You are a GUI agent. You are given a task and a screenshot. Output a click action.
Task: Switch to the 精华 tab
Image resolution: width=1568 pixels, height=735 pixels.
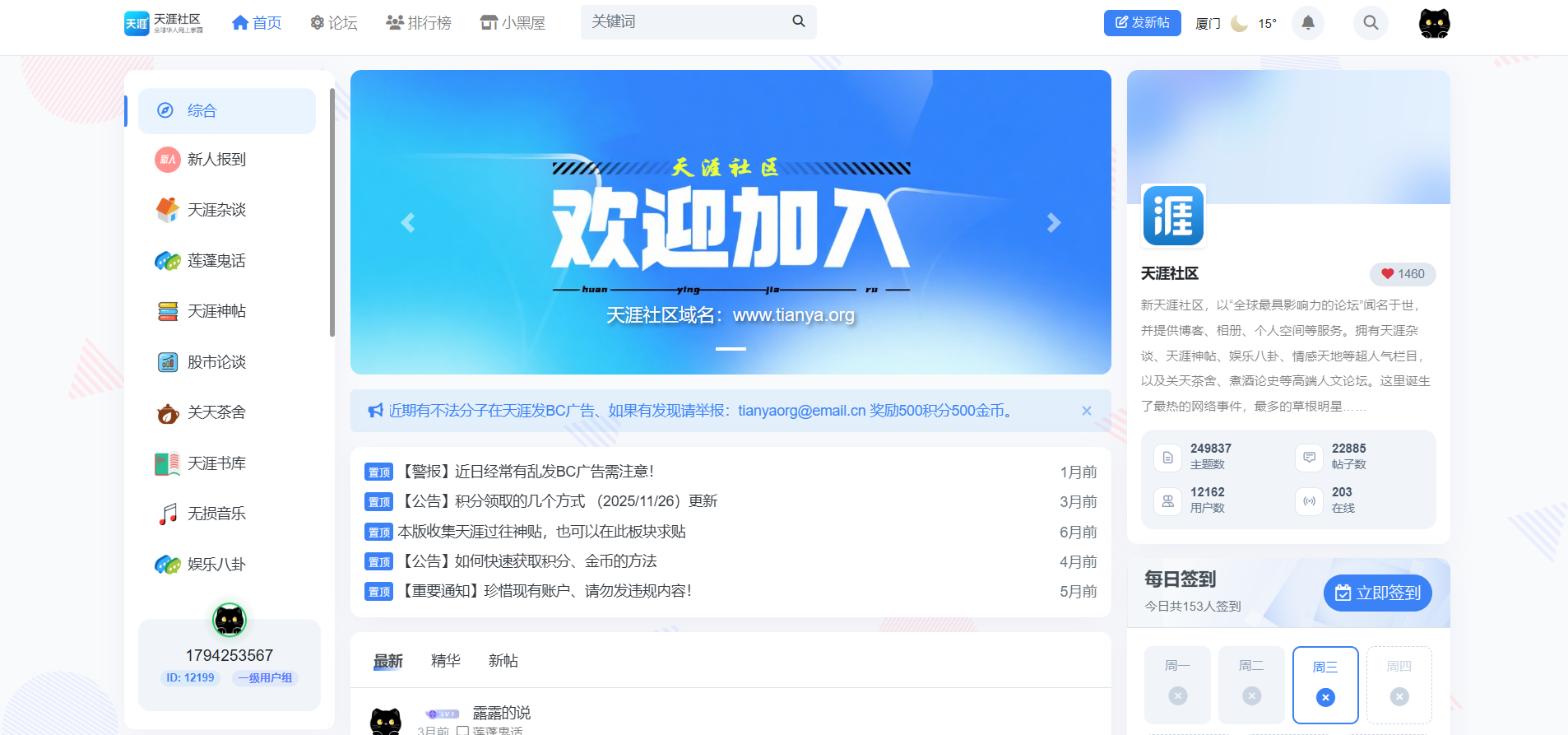tap(445, 660)
